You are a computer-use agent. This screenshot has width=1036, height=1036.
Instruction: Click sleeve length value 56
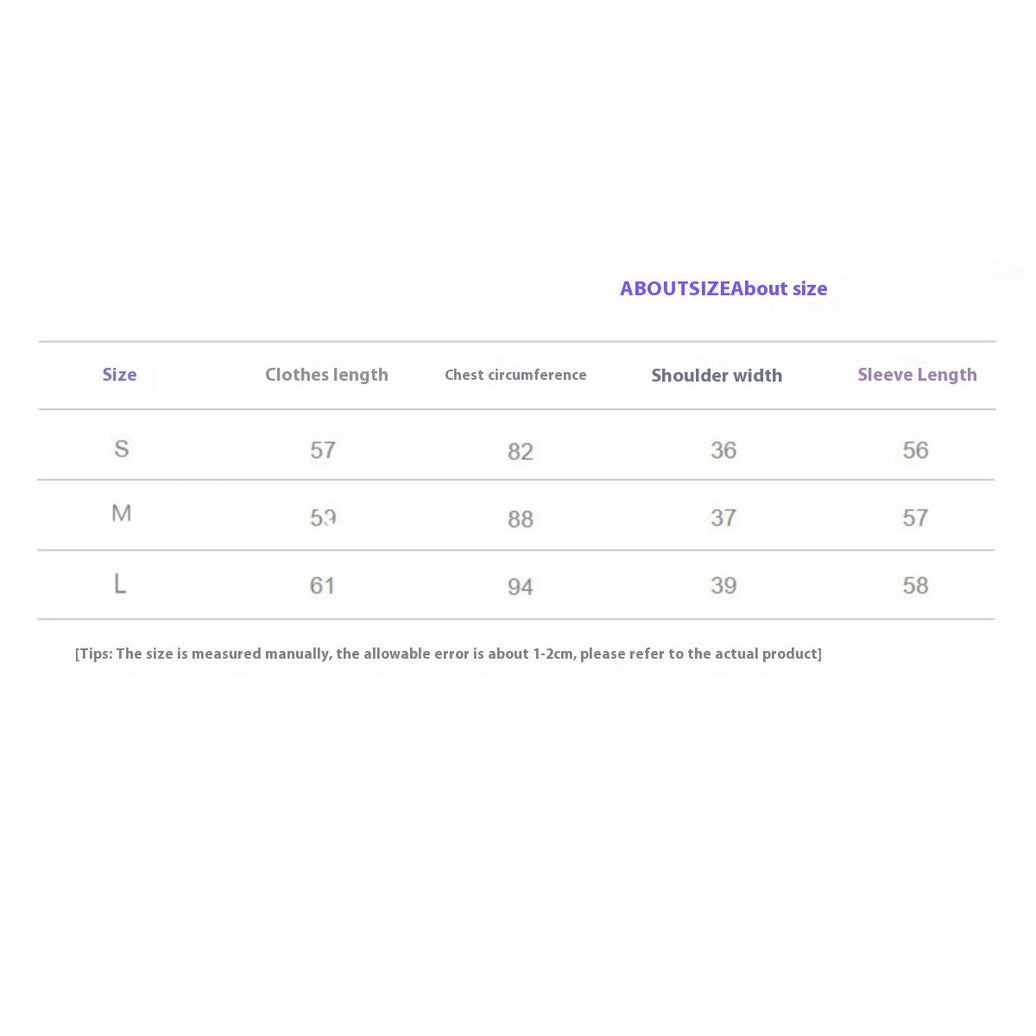click(916, 451)
